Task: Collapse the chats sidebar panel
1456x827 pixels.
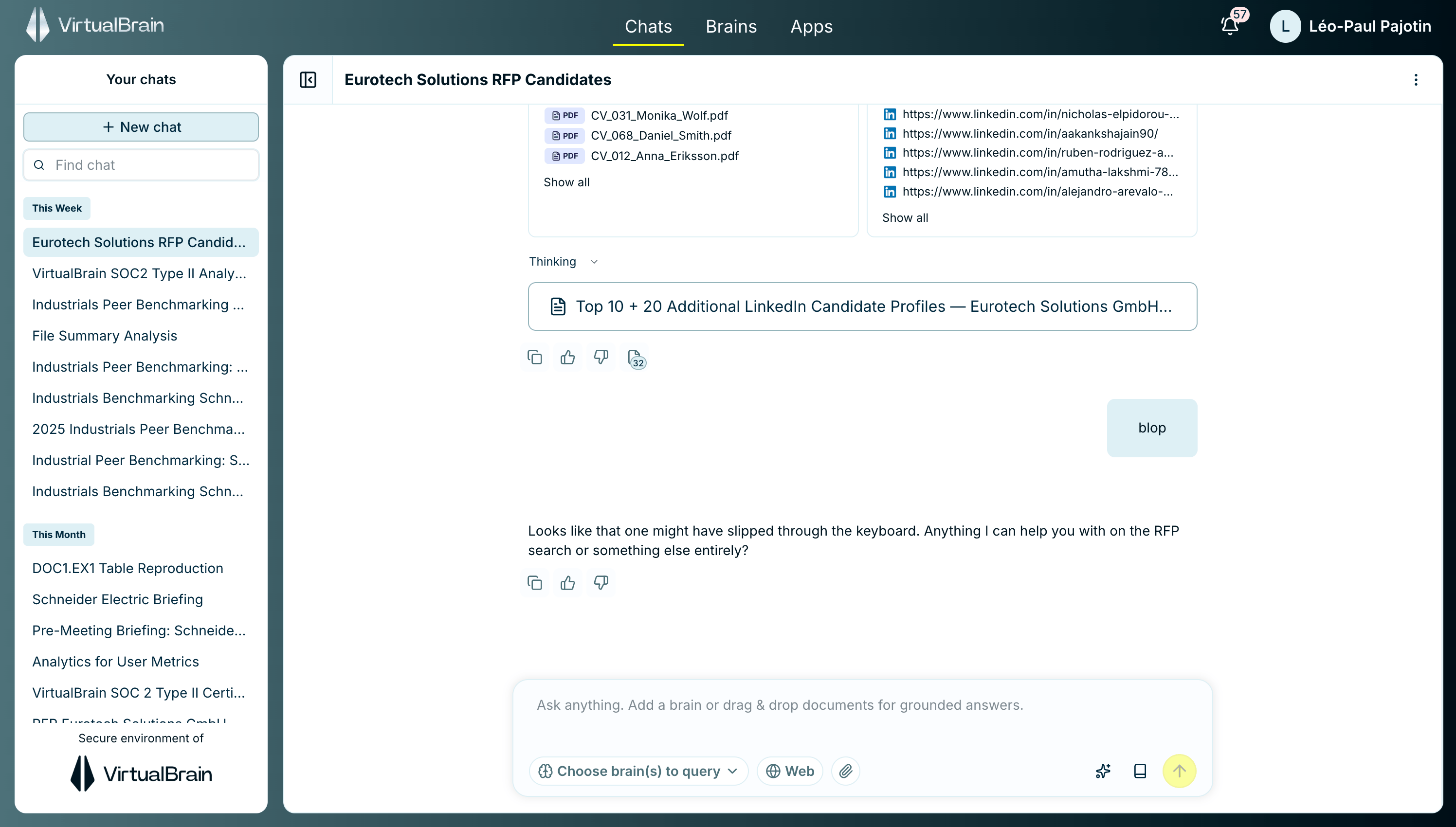Action: pyautogui.click(x=308, y=79)
